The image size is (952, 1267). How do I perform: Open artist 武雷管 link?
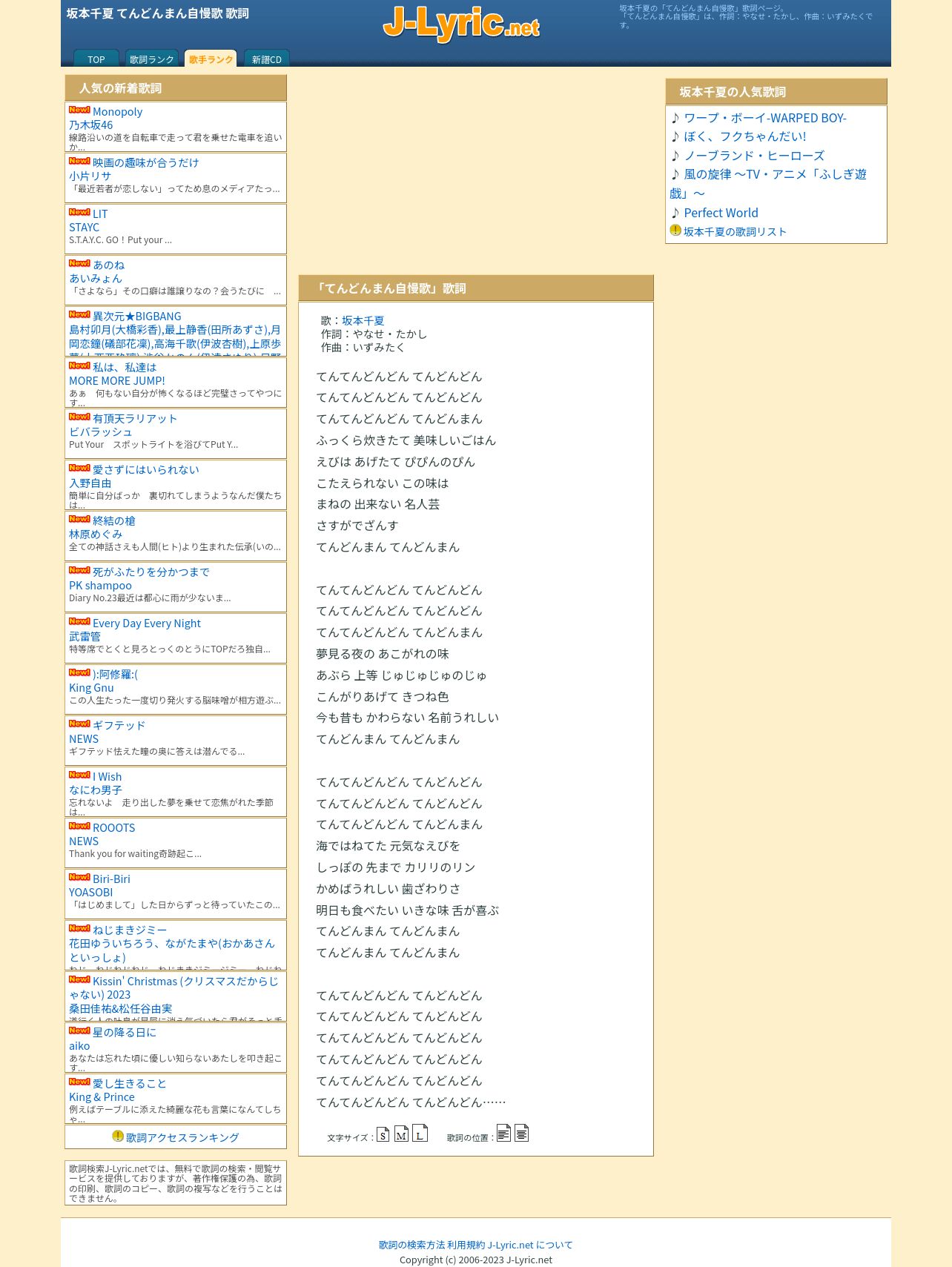85,637
